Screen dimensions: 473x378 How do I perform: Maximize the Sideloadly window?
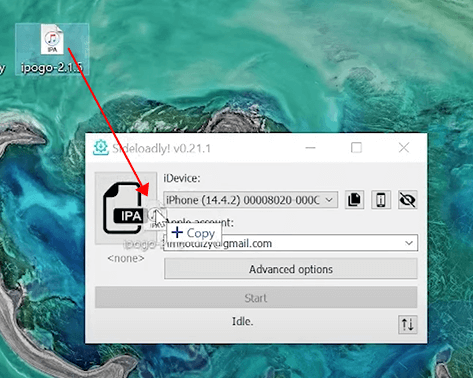356,148
